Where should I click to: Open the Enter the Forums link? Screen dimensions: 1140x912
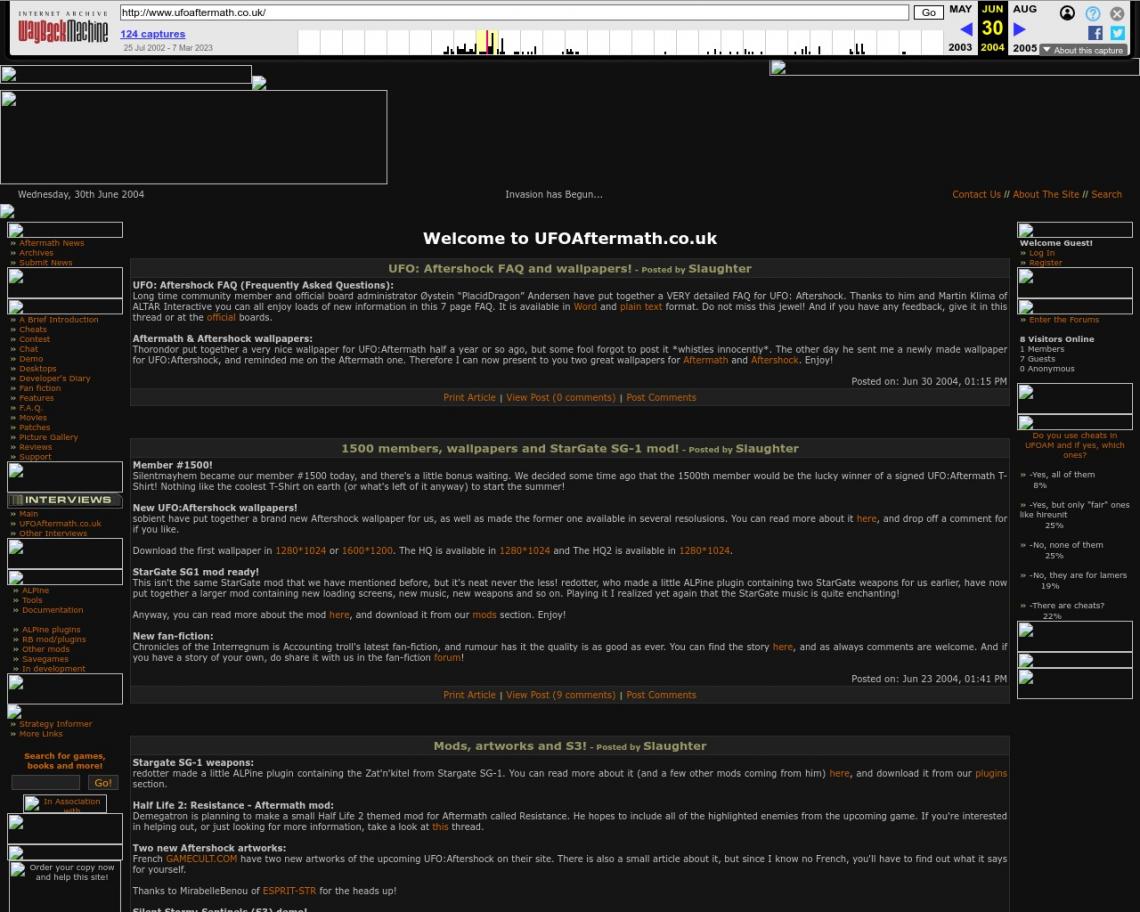click(1064, 319)
